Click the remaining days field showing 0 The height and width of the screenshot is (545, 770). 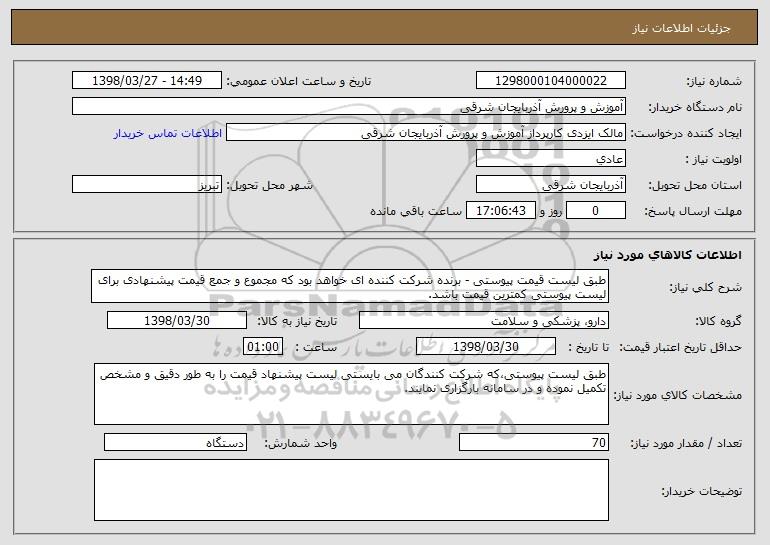596,211
